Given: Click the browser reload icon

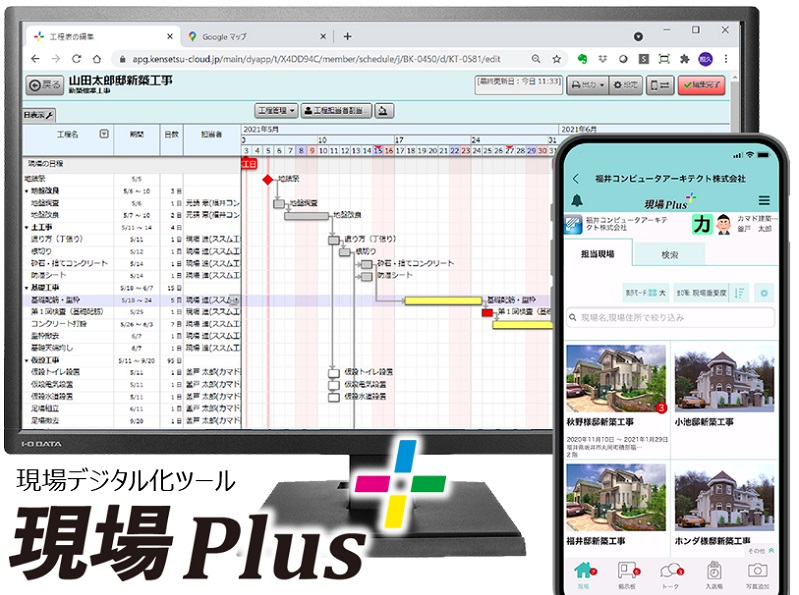Looking at the screenshot, I should [x=76, y=59].
